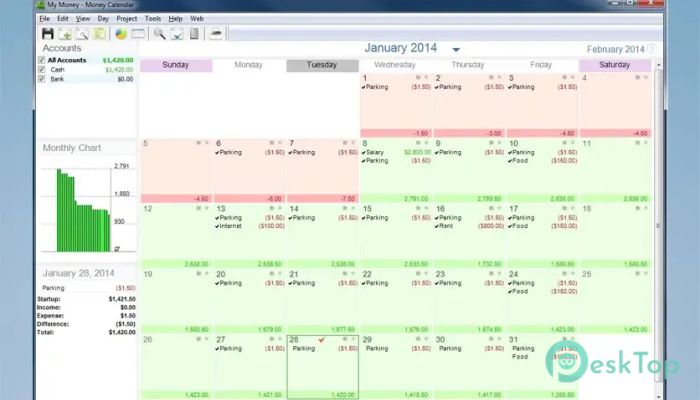Click the calendar vertical scrollbar thumb
Viewport: 700px width, 400px height.
658,225
